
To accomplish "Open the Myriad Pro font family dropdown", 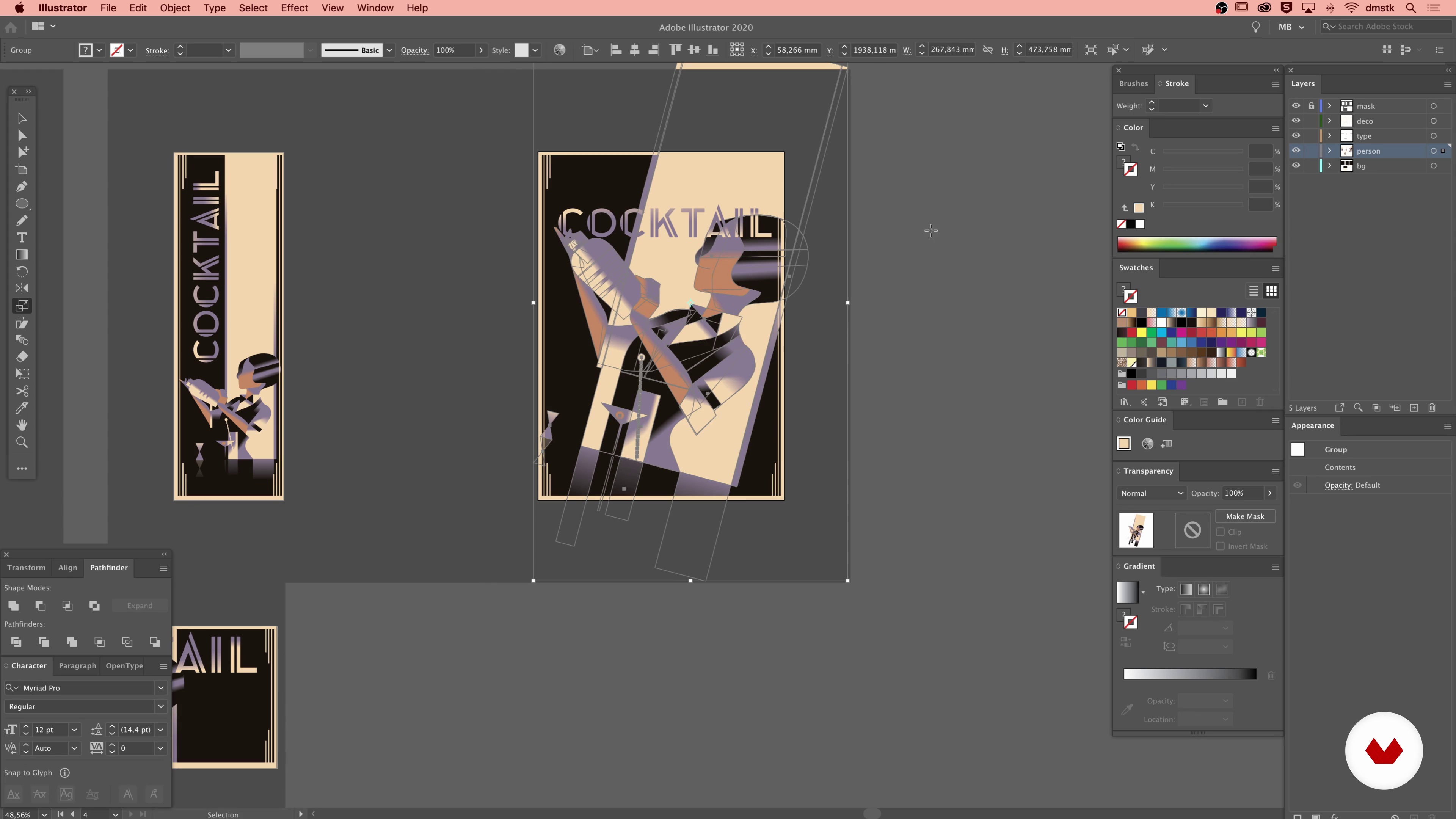I will [160, 688].
